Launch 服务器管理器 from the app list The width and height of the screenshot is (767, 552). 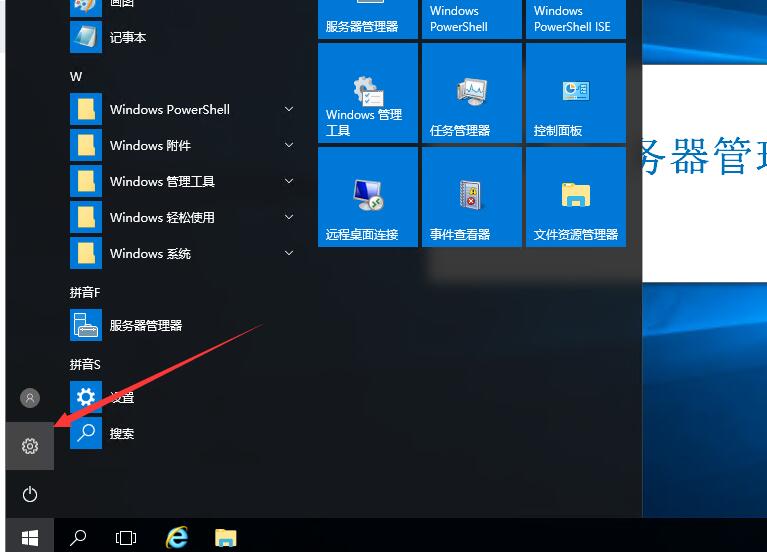click(183, 325)
